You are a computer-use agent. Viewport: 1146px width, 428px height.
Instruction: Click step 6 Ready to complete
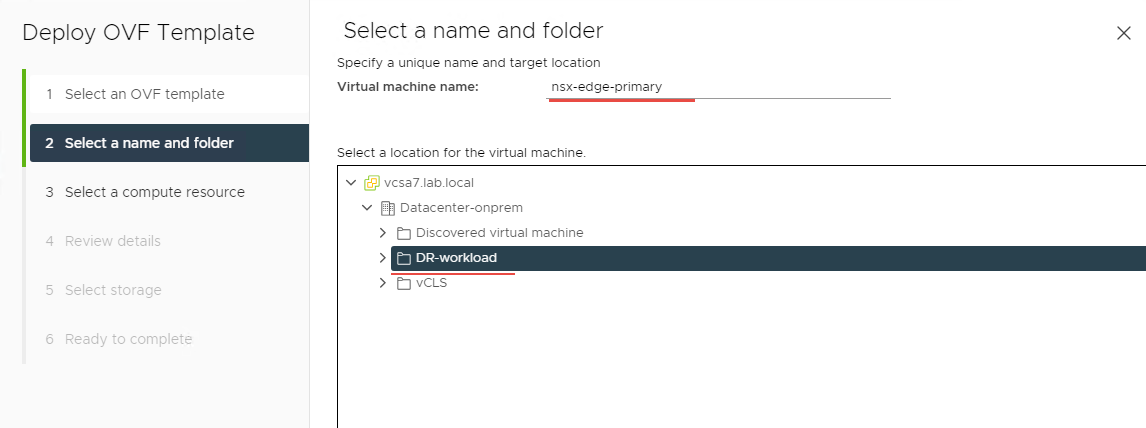pos(128,339)
